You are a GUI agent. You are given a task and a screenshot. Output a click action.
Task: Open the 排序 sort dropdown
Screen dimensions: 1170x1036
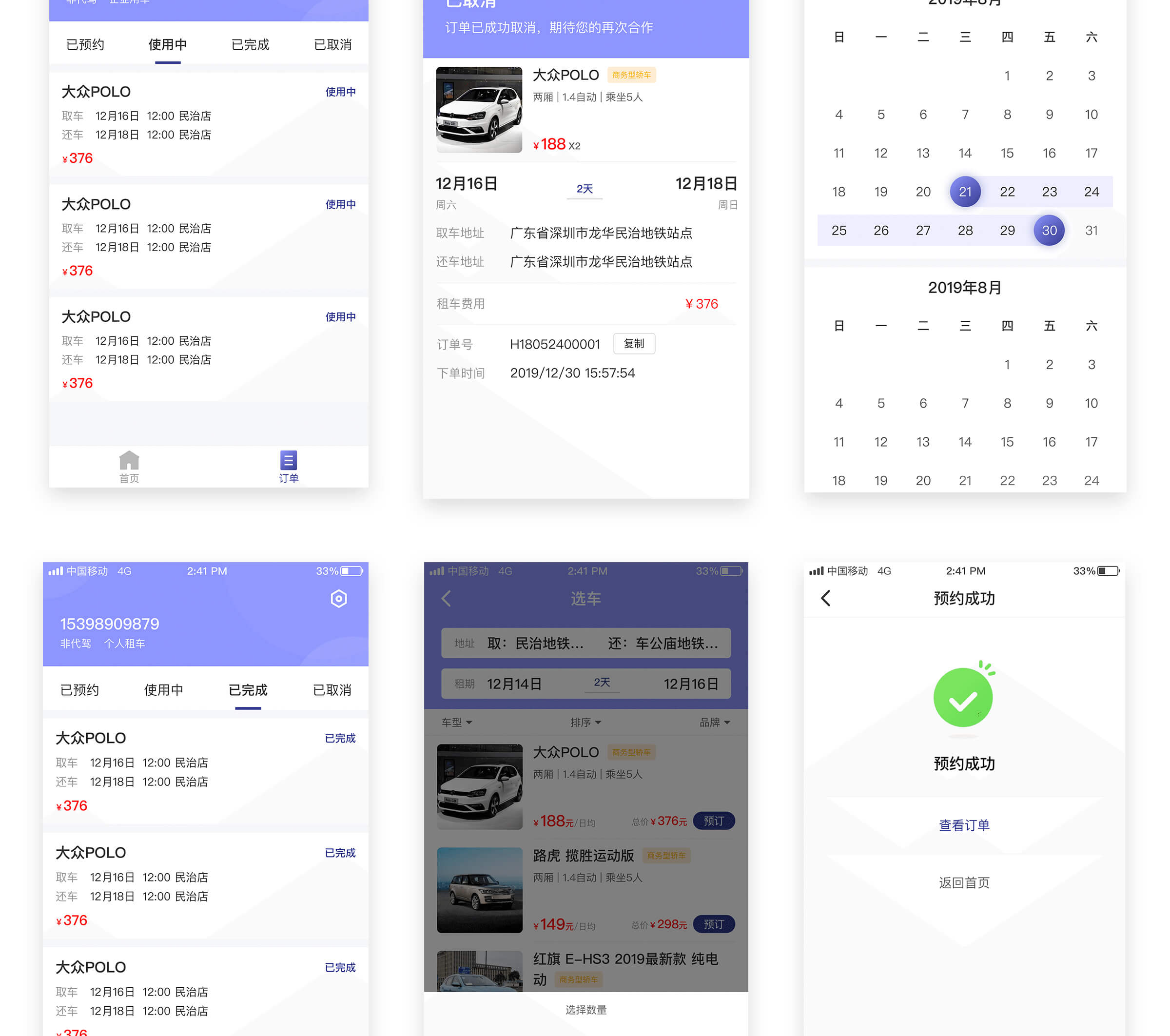[585, 723]
